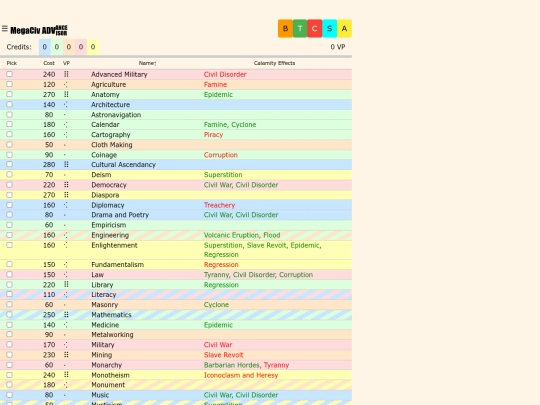The image size is (540, 405).
Task: Click the VP dots icon for Military
Action: (66, 345)
